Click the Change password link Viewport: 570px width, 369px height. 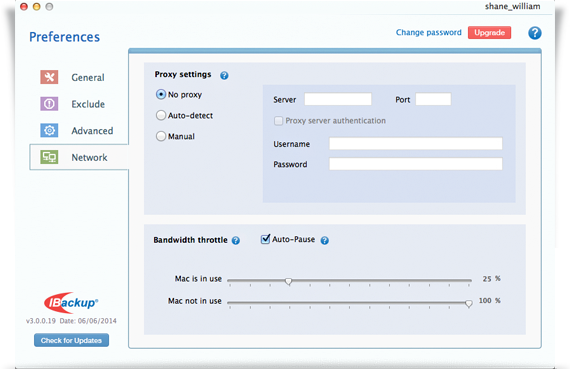pos(429,32)
